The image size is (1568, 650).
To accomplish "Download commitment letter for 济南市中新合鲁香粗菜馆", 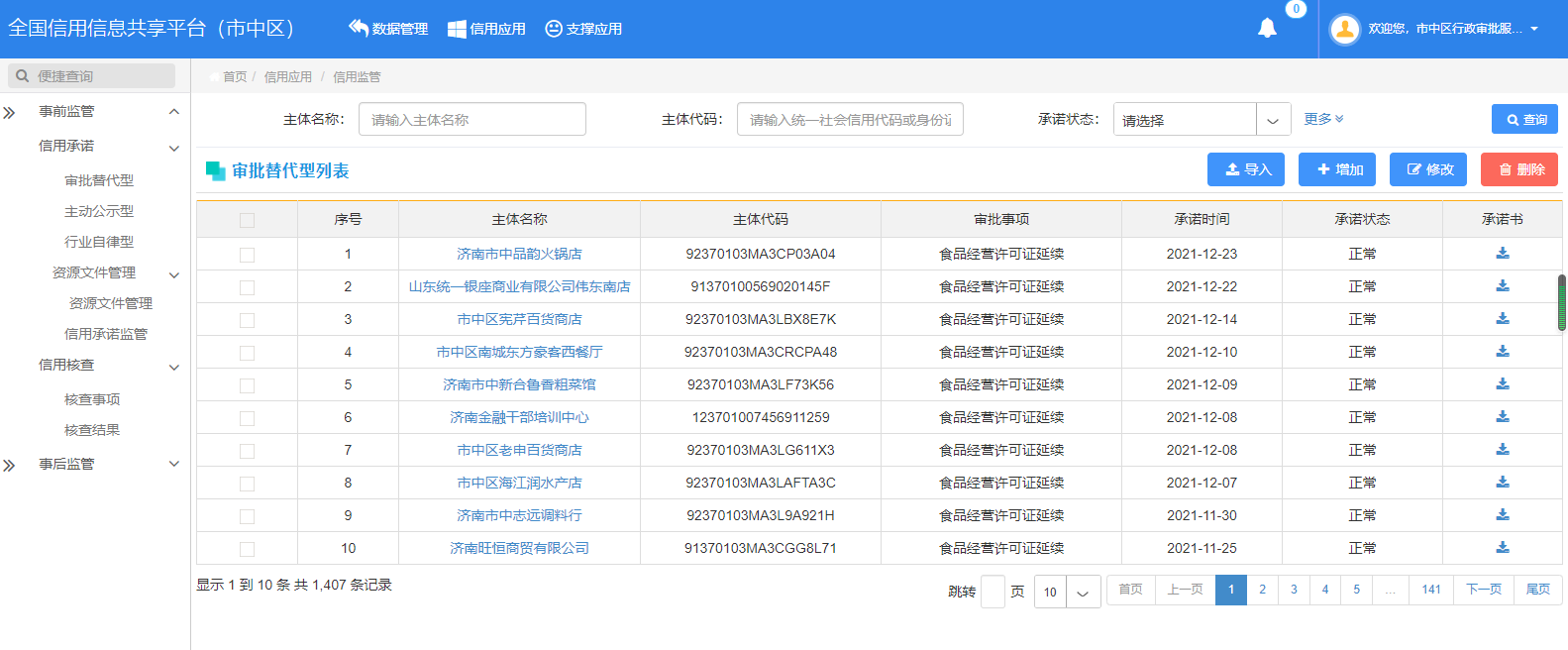I will coord(1503,384).
